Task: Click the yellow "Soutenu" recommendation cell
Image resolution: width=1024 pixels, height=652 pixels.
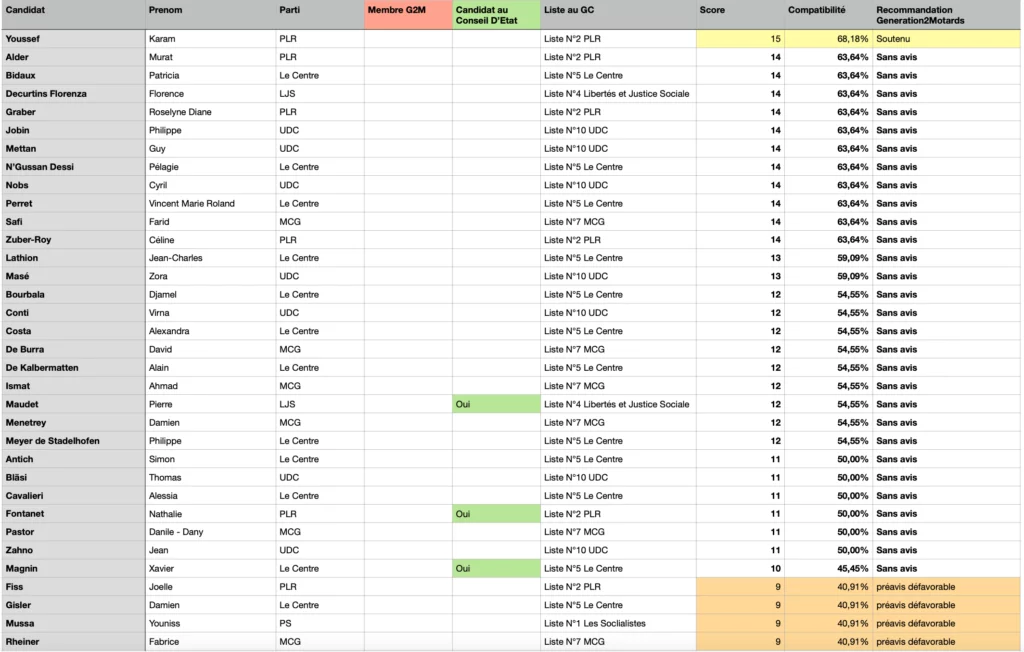Action: (946, 39)
